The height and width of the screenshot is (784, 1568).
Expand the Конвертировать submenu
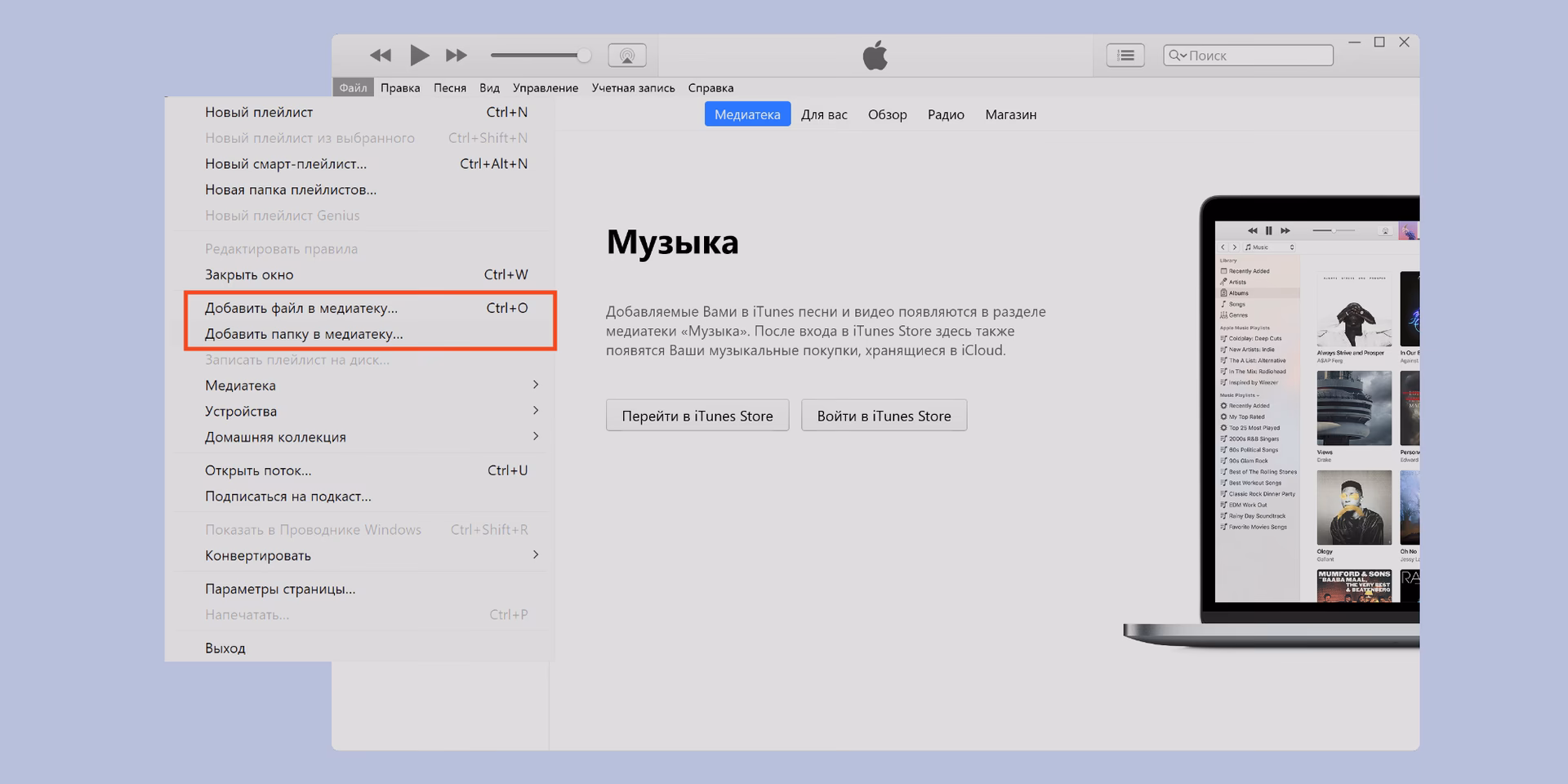[258, 555]
